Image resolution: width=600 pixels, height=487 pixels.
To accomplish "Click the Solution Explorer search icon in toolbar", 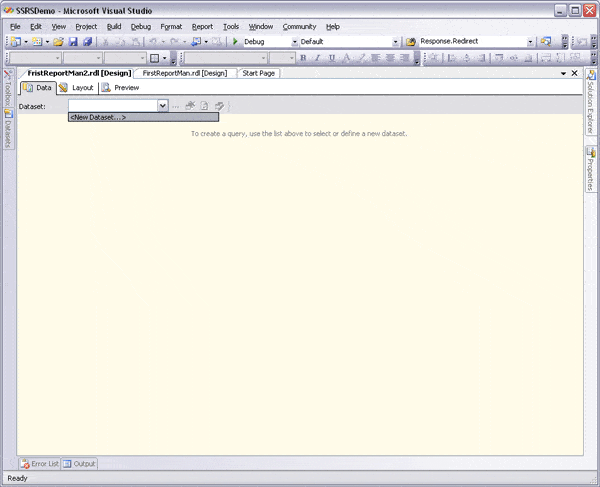I will coord(546,41).
